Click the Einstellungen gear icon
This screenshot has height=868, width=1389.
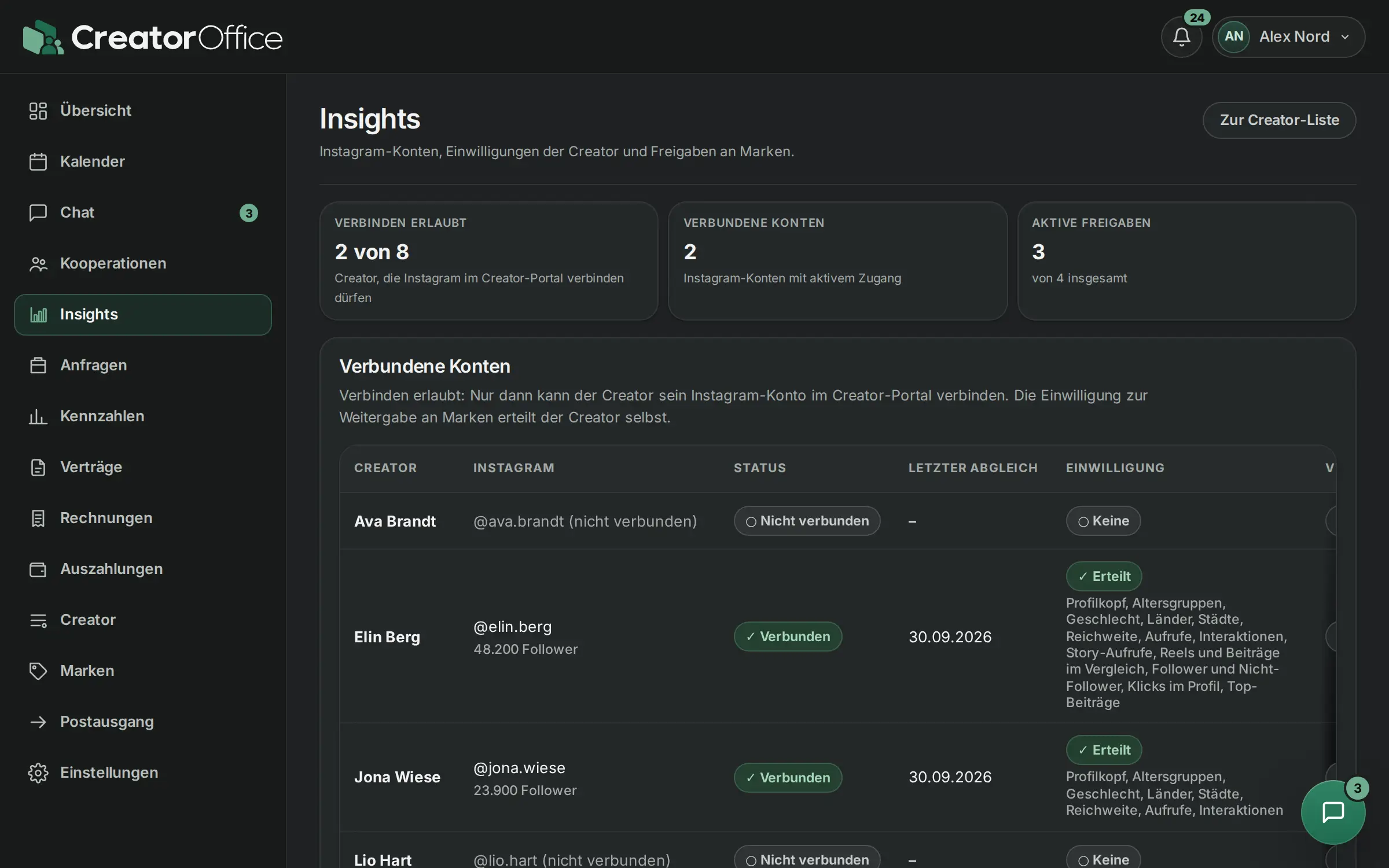[x=38, y=773]
